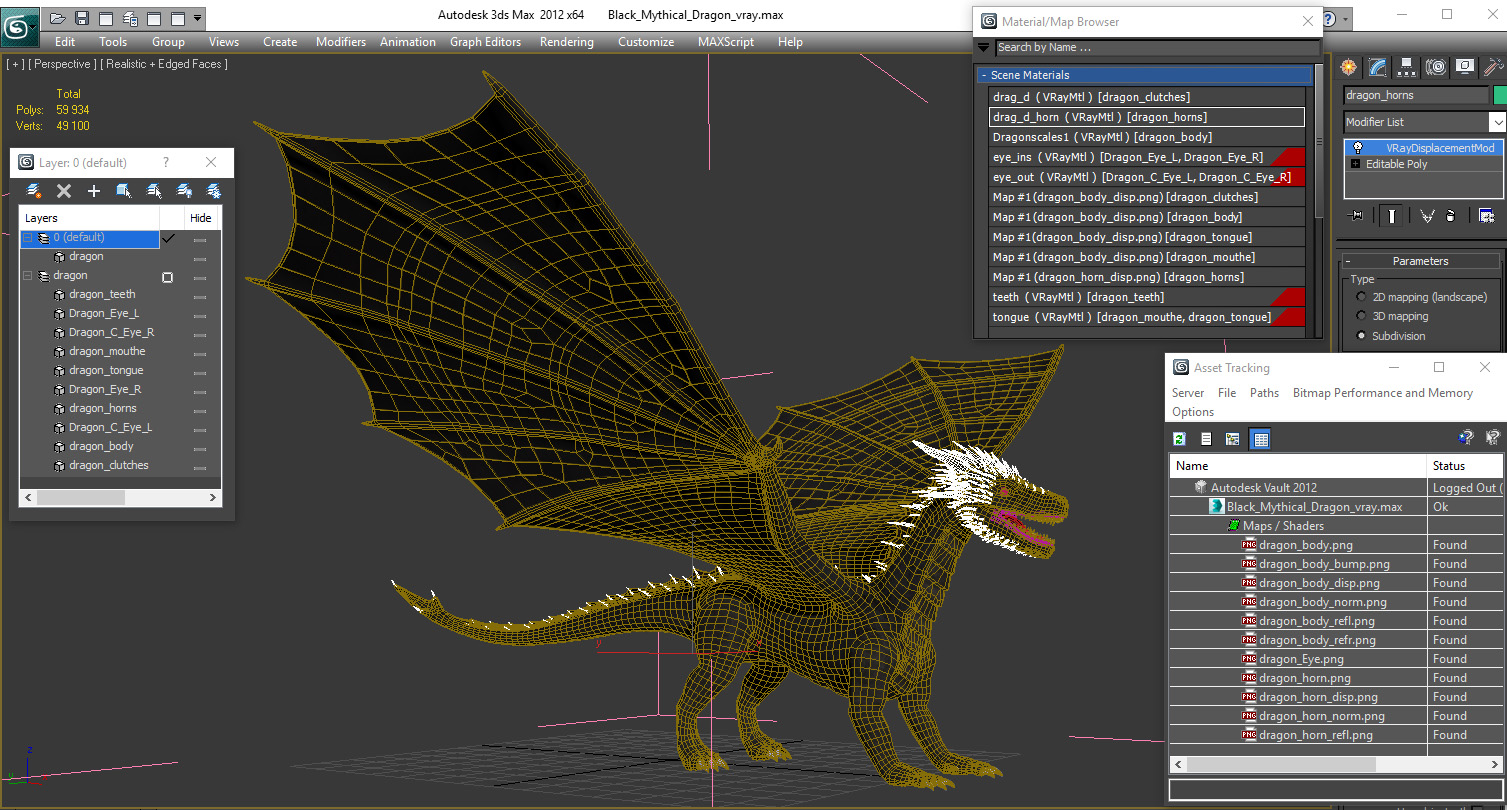Click the Save File floppy disk icon
Screen dimensions: 1507x810
click(82, 18)
